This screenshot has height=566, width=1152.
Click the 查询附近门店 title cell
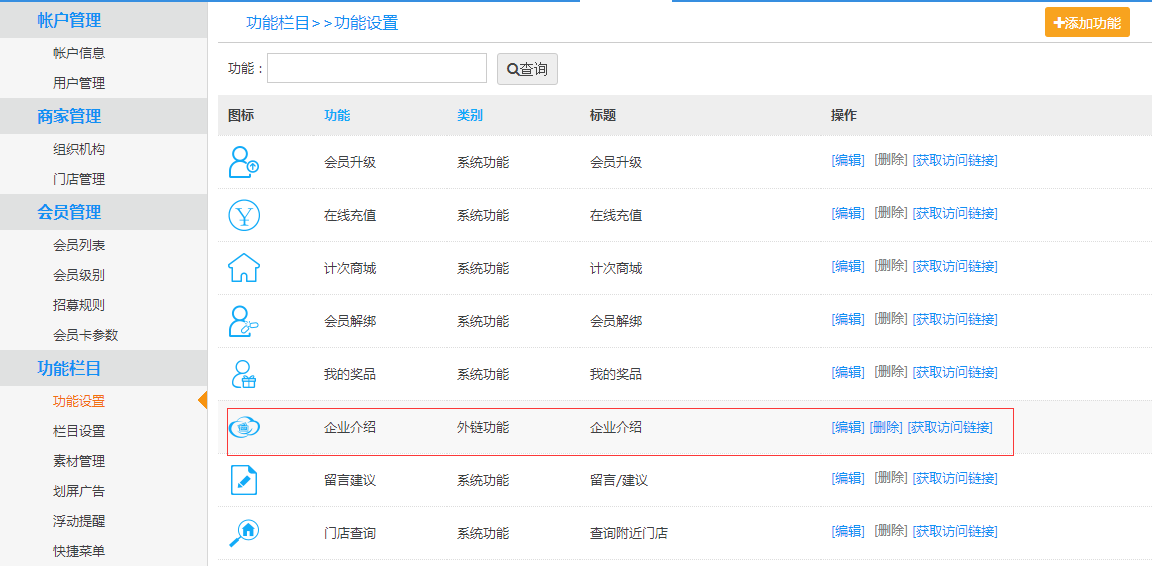(628, 533)
